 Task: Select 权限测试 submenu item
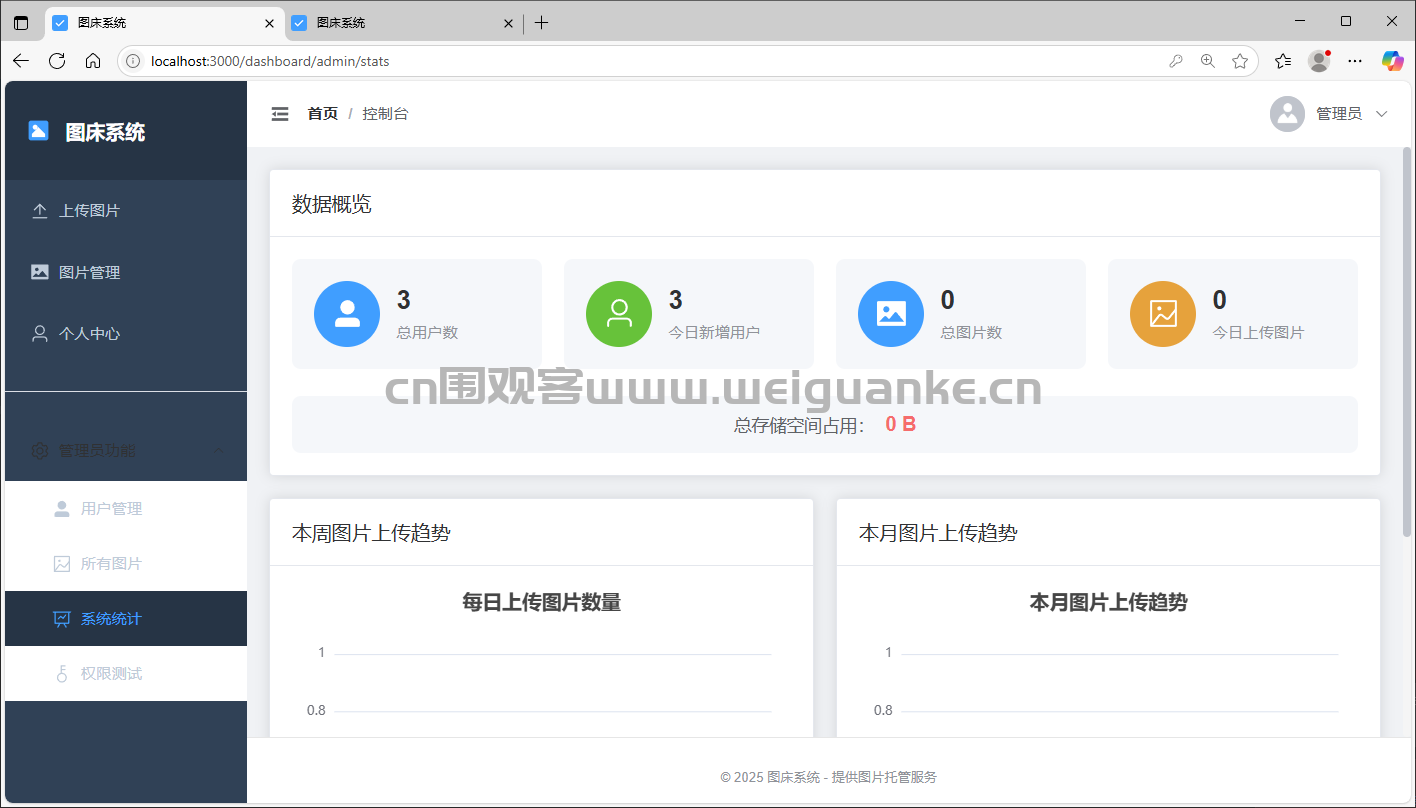tap(126, 674)
